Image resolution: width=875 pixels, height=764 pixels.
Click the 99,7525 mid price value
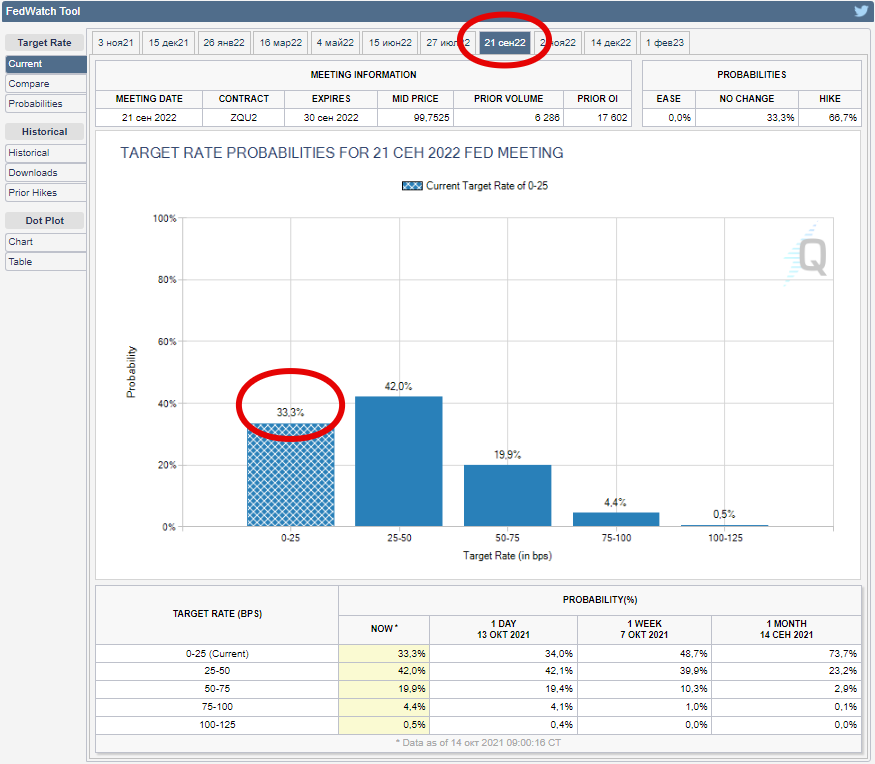click(x=431, y=118)
